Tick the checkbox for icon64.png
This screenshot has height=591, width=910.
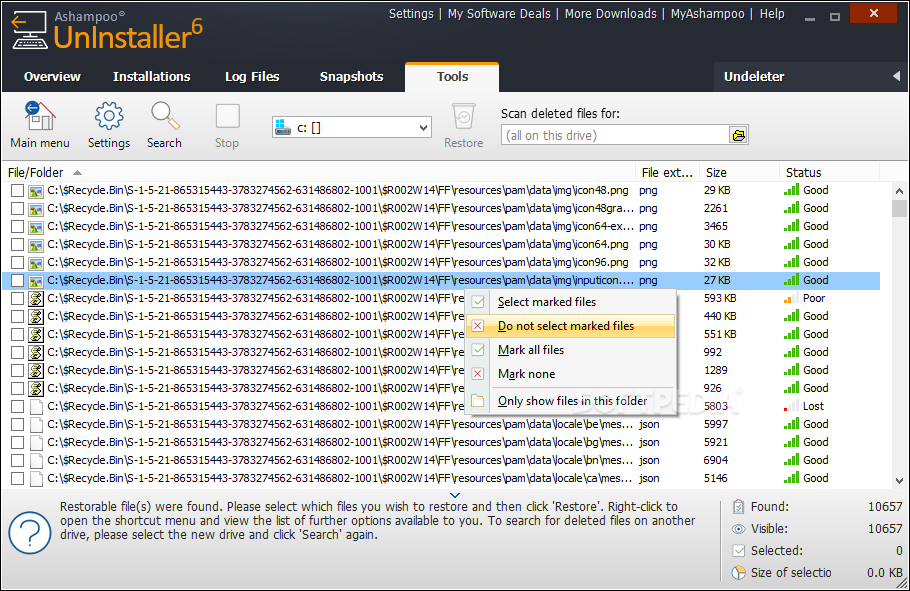pos(17,244)
